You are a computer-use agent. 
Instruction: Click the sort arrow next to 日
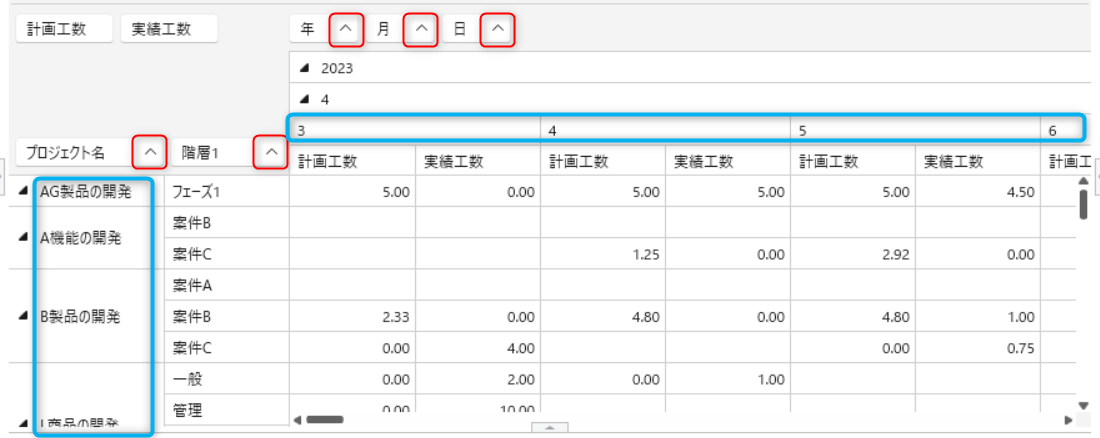[x=498, y=30]
